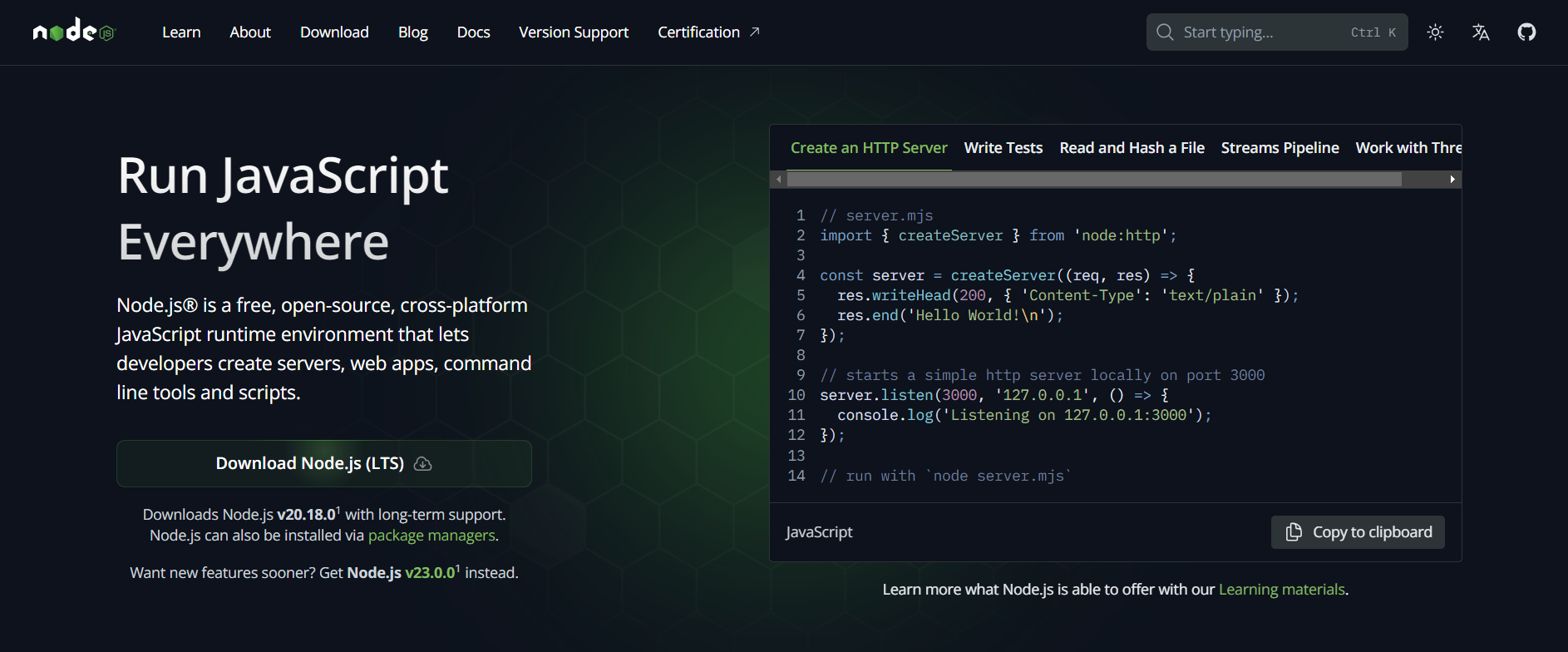Click the clipboard copy icon
The height and width of the screenshot is (652, 1568).
click(x=1294, y=532)
